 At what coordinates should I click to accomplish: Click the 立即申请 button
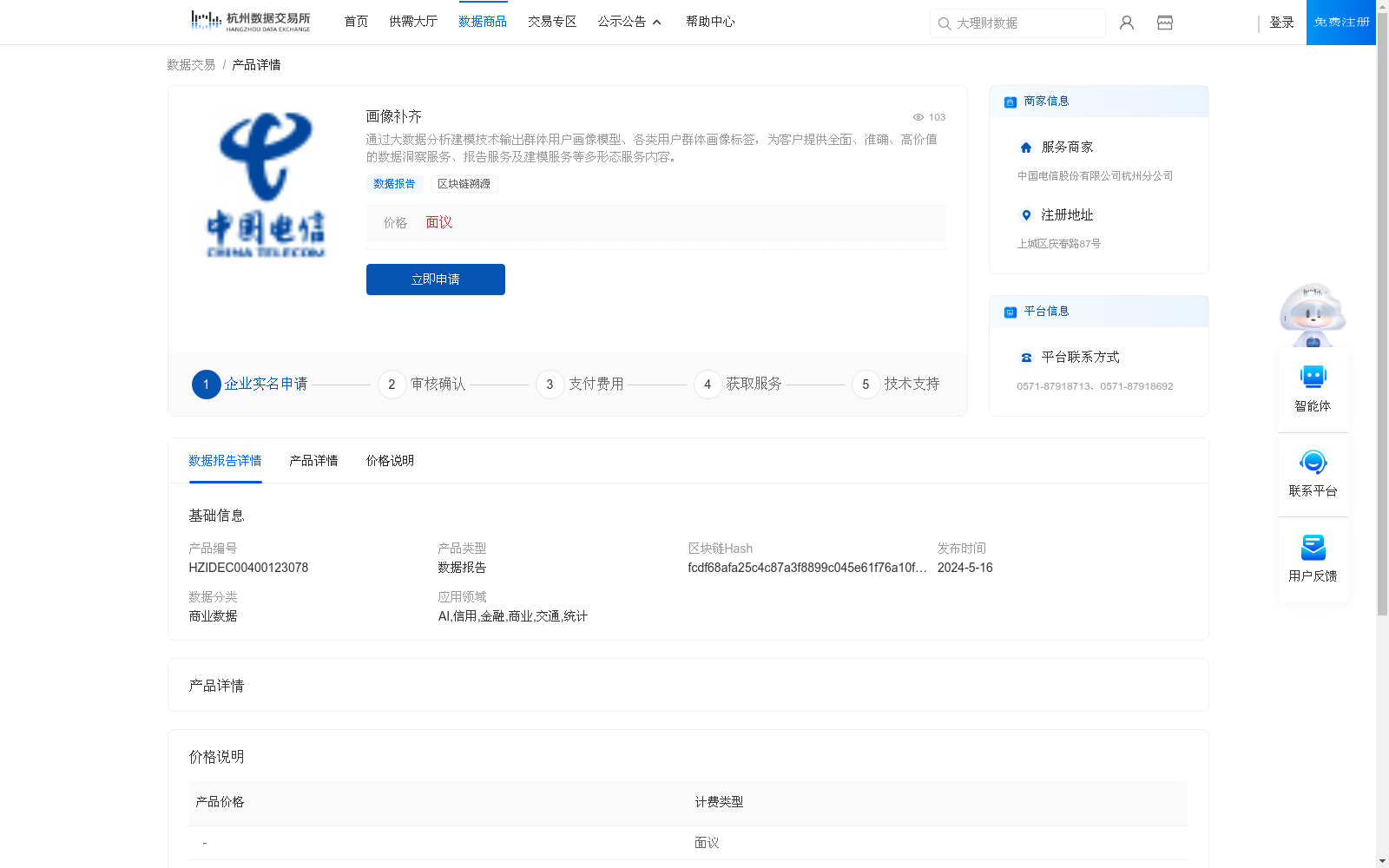[x=436, y=279]
